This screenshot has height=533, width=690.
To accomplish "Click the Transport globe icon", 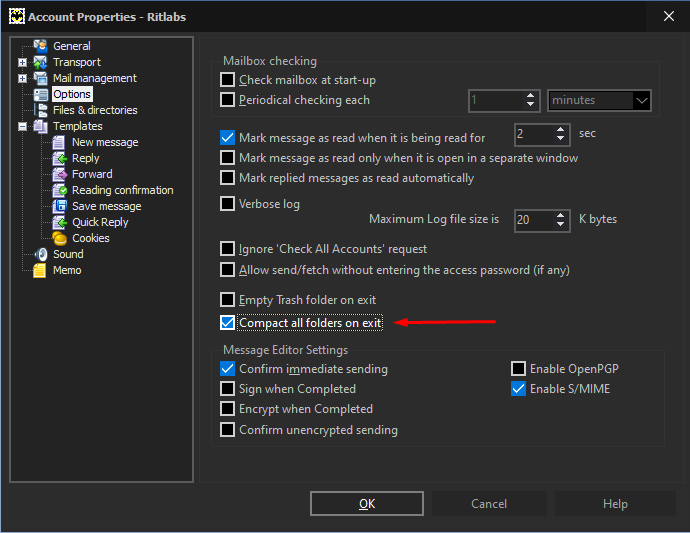I will [40, 62].
